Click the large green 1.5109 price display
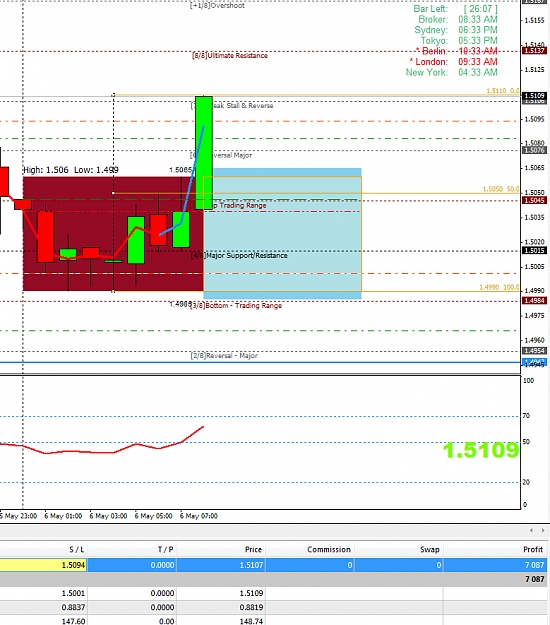Screen dimensions: 550x625 pyautogui.click(x=481, y=450)
